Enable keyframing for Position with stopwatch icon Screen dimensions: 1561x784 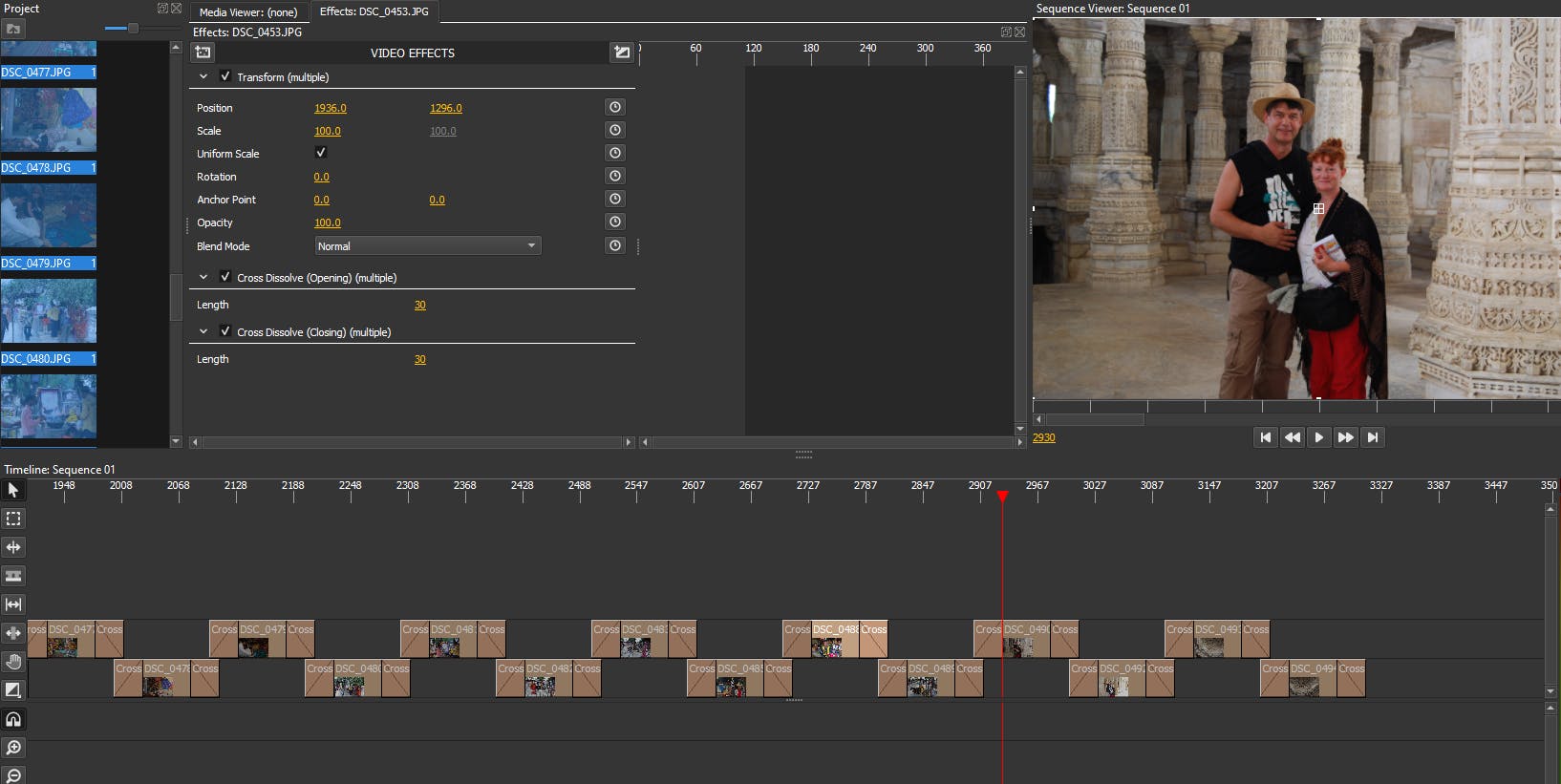click(x=615, y=108)
